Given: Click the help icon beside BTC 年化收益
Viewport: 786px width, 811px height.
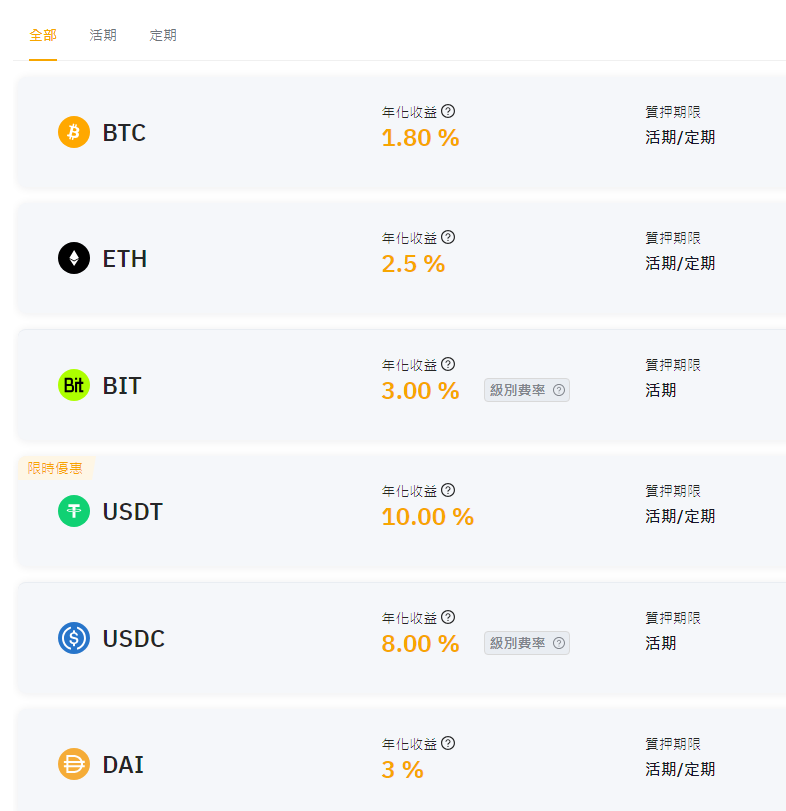Looking at the screenshot, I should (448, 111).
